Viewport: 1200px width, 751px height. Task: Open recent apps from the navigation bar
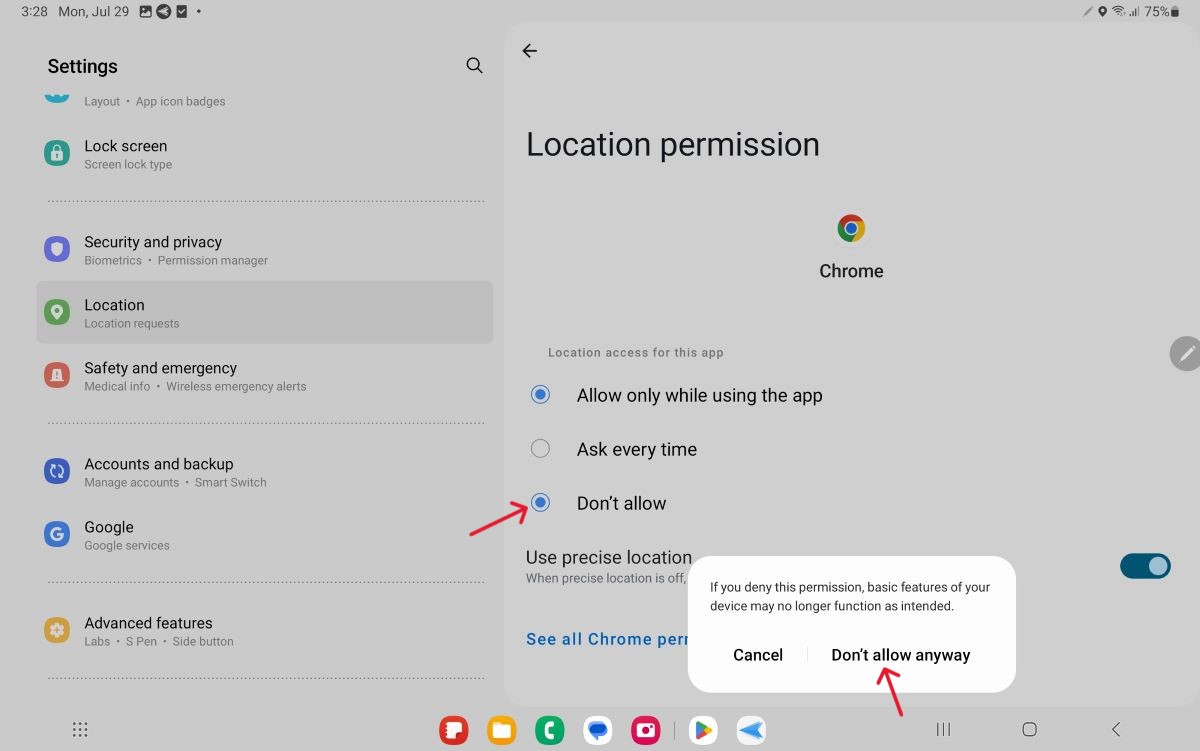(x=943, y=730)
